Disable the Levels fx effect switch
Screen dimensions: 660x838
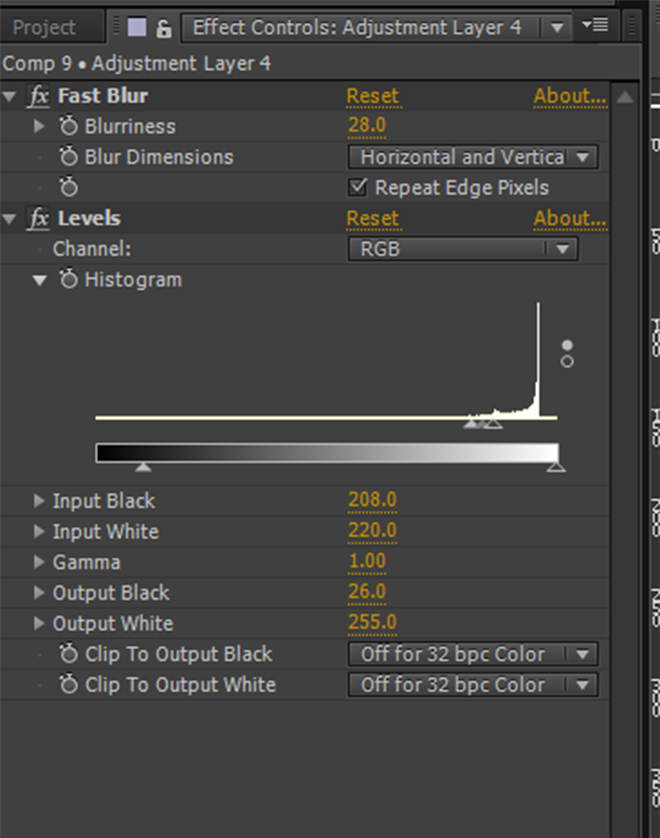click(39, 218)
